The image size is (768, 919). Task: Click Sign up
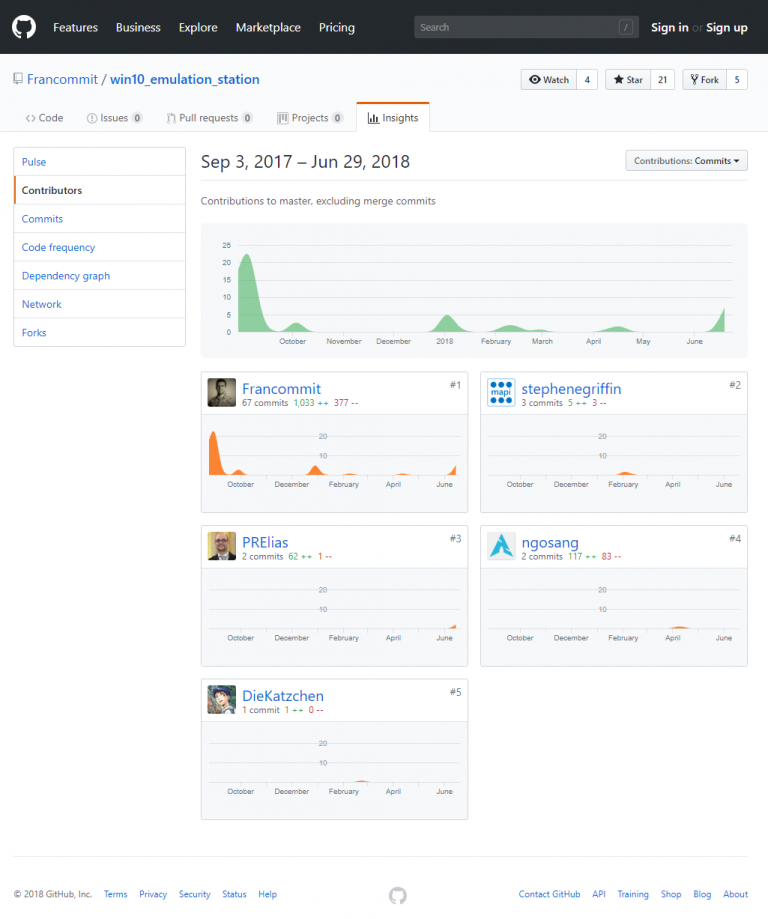point(726,28)
